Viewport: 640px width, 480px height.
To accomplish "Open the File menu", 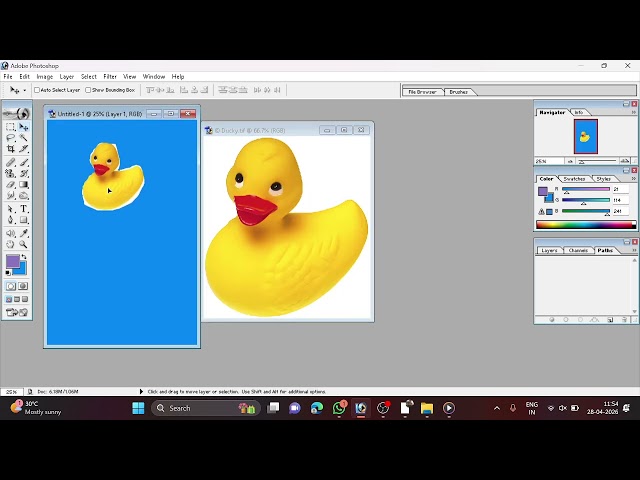I will [8, 76].
